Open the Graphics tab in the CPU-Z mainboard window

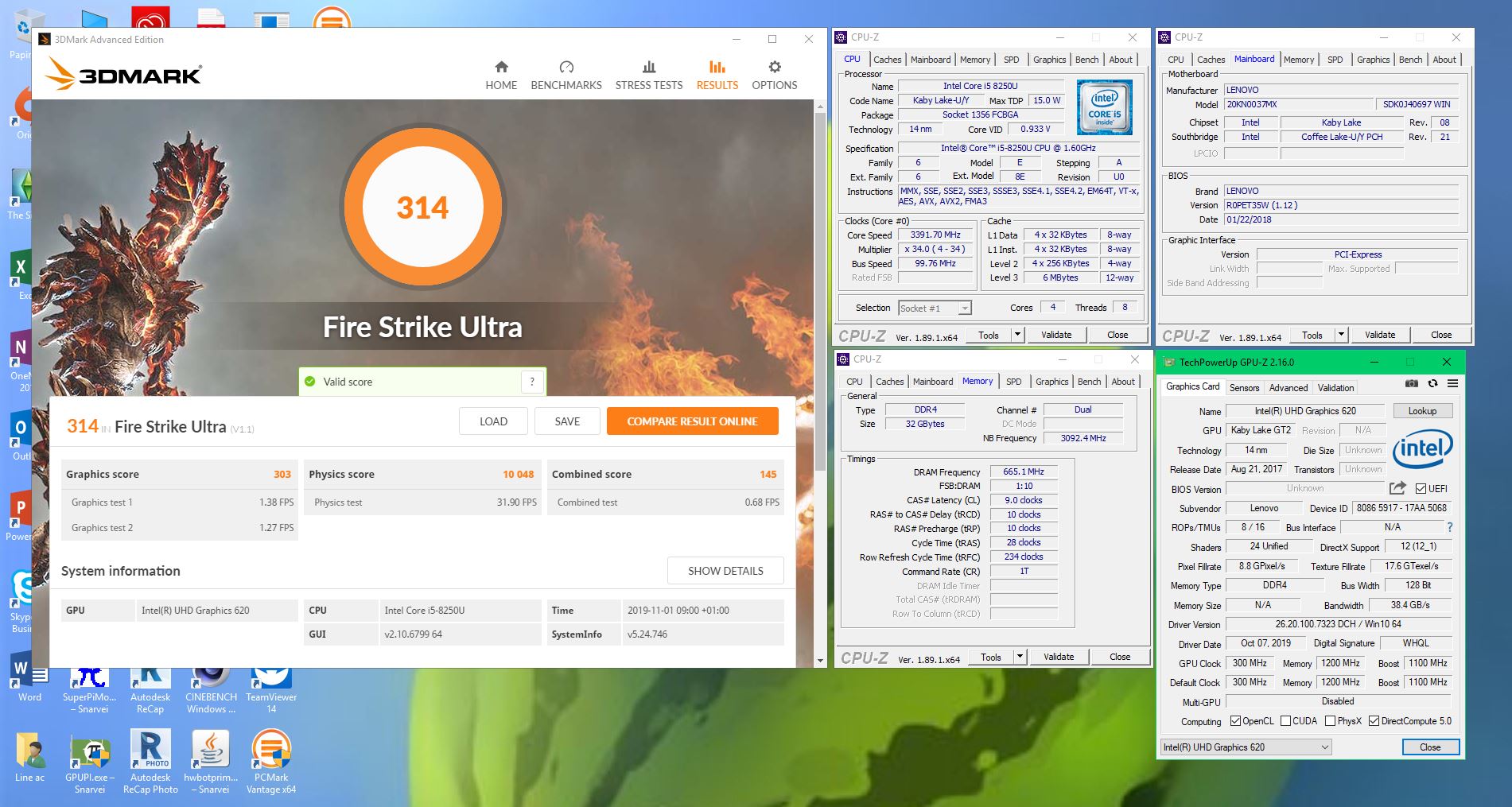pyautogui.click(x=1374, y=60)
